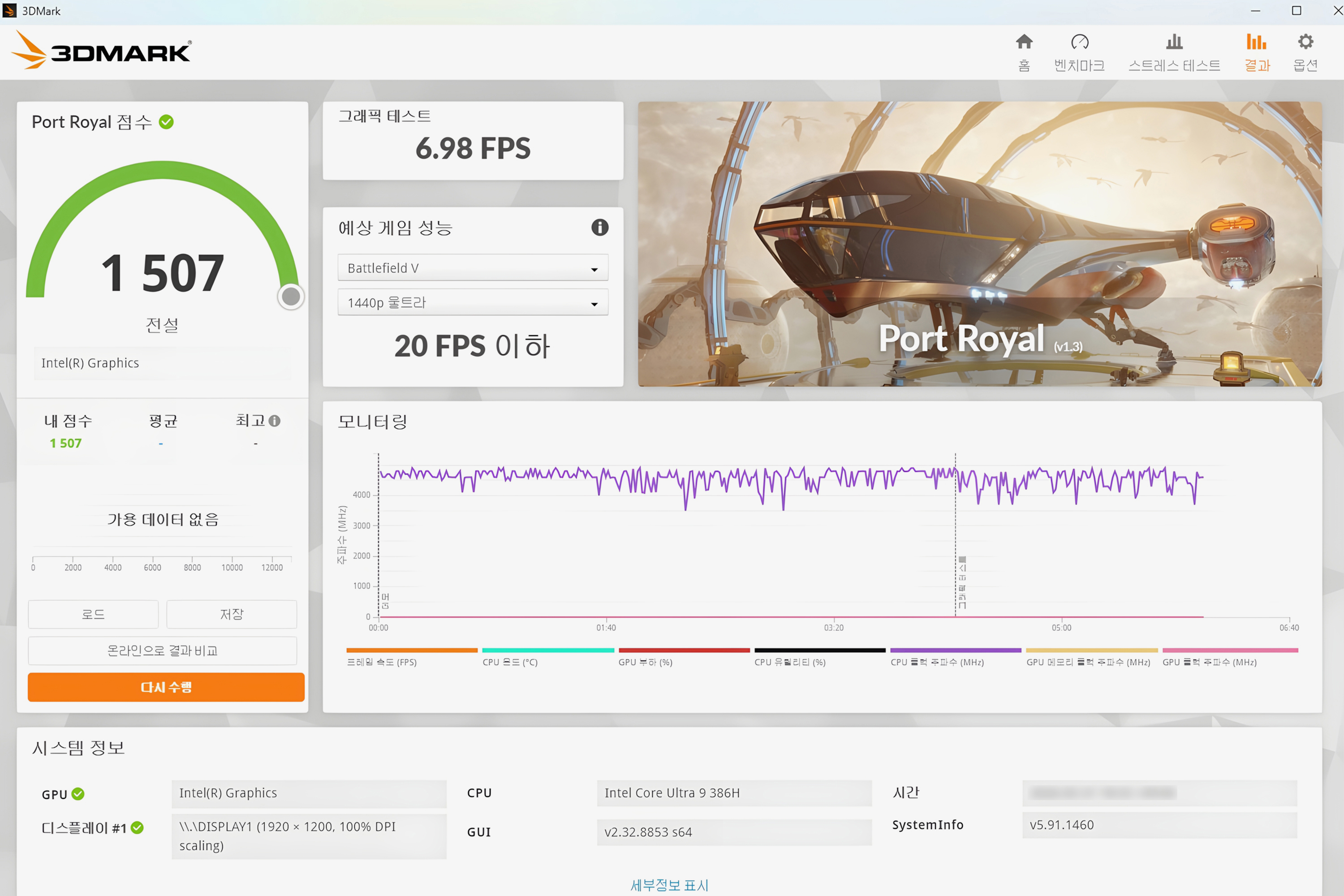Click the orange Run Again (다시 수행) button
The height and width of the screenshot is (896, 1344).
point(166,687)
